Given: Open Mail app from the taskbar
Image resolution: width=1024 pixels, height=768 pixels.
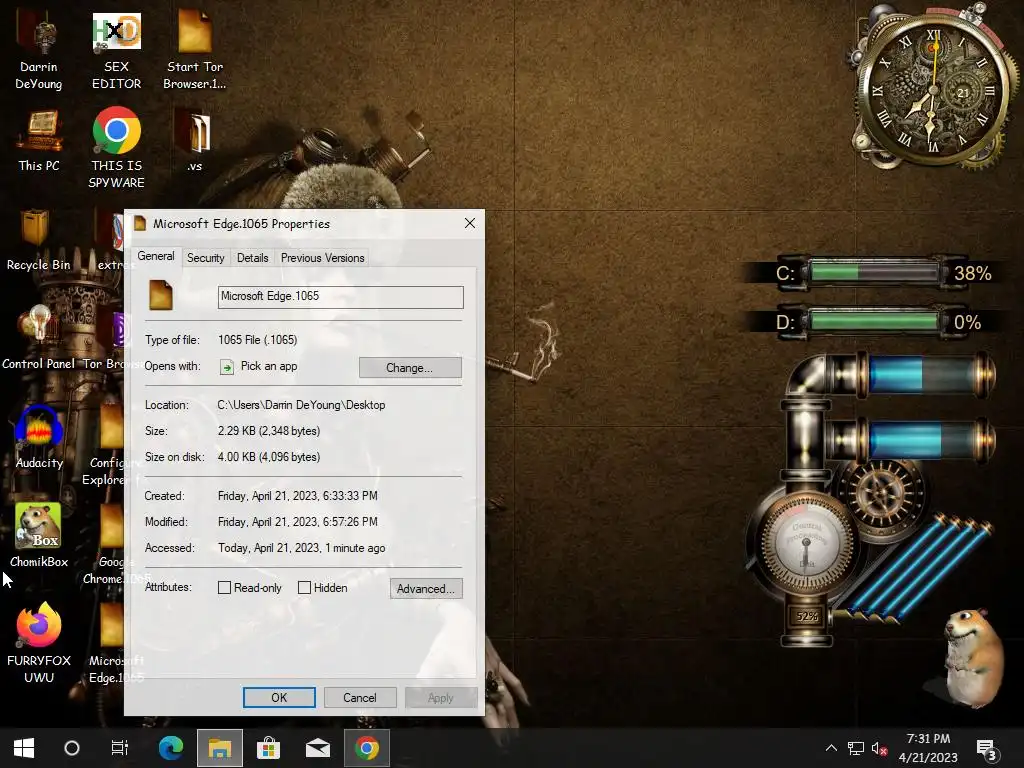Looking at the screenshot, I should point(318,748).
